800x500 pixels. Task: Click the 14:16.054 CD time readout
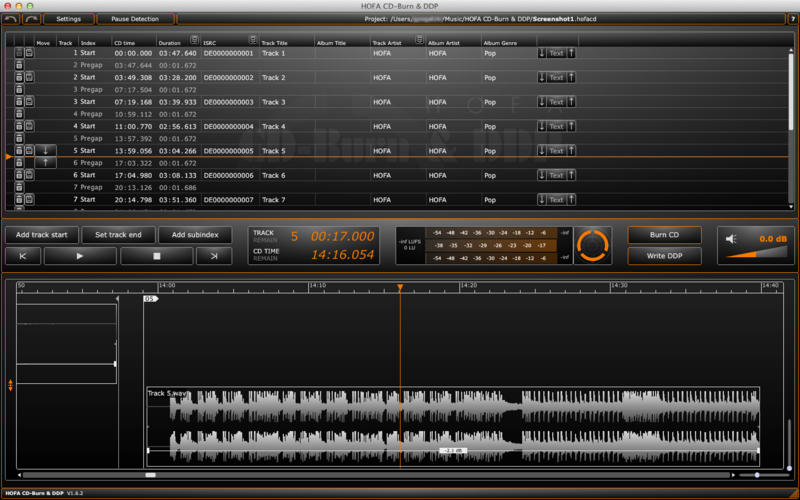coord(342,255)
